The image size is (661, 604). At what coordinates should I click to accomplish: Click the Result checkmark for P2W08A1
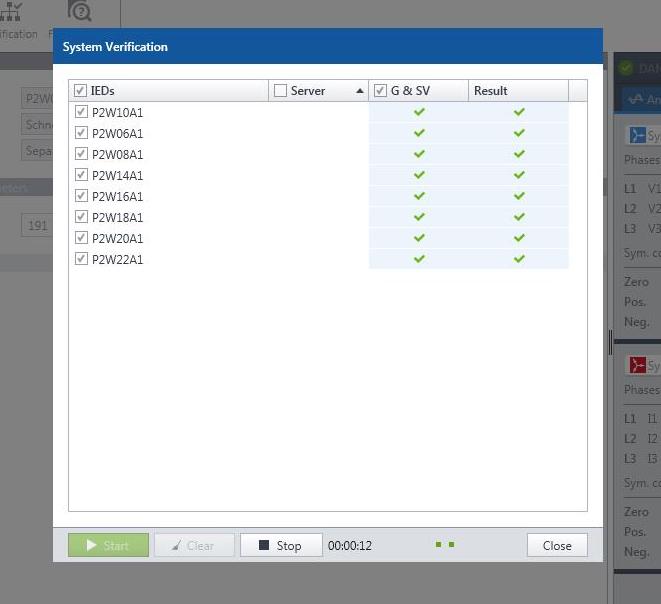tap(519, 154)
